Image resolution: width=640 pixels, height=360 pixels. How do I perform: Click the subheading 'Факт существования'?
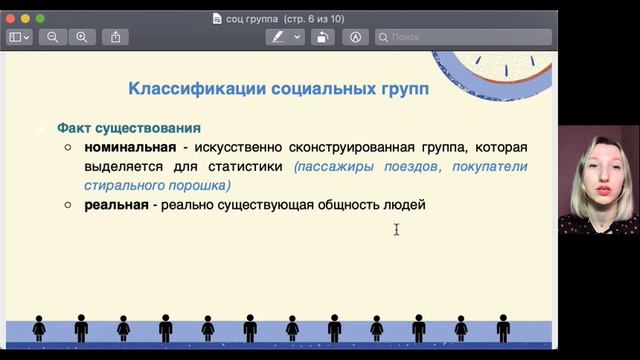point(129,128)
